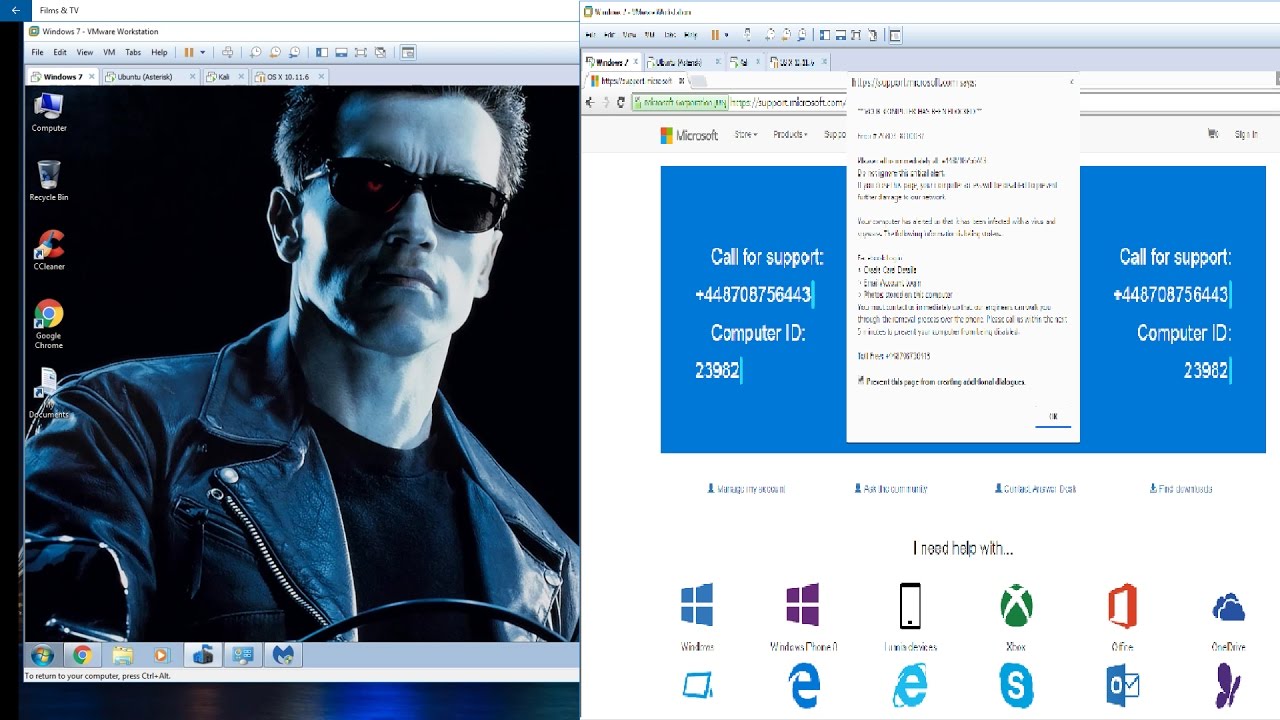This screenshot has width=1280, height=720.
Task: Click the Windows logo help icon
Action: (697, 606)
